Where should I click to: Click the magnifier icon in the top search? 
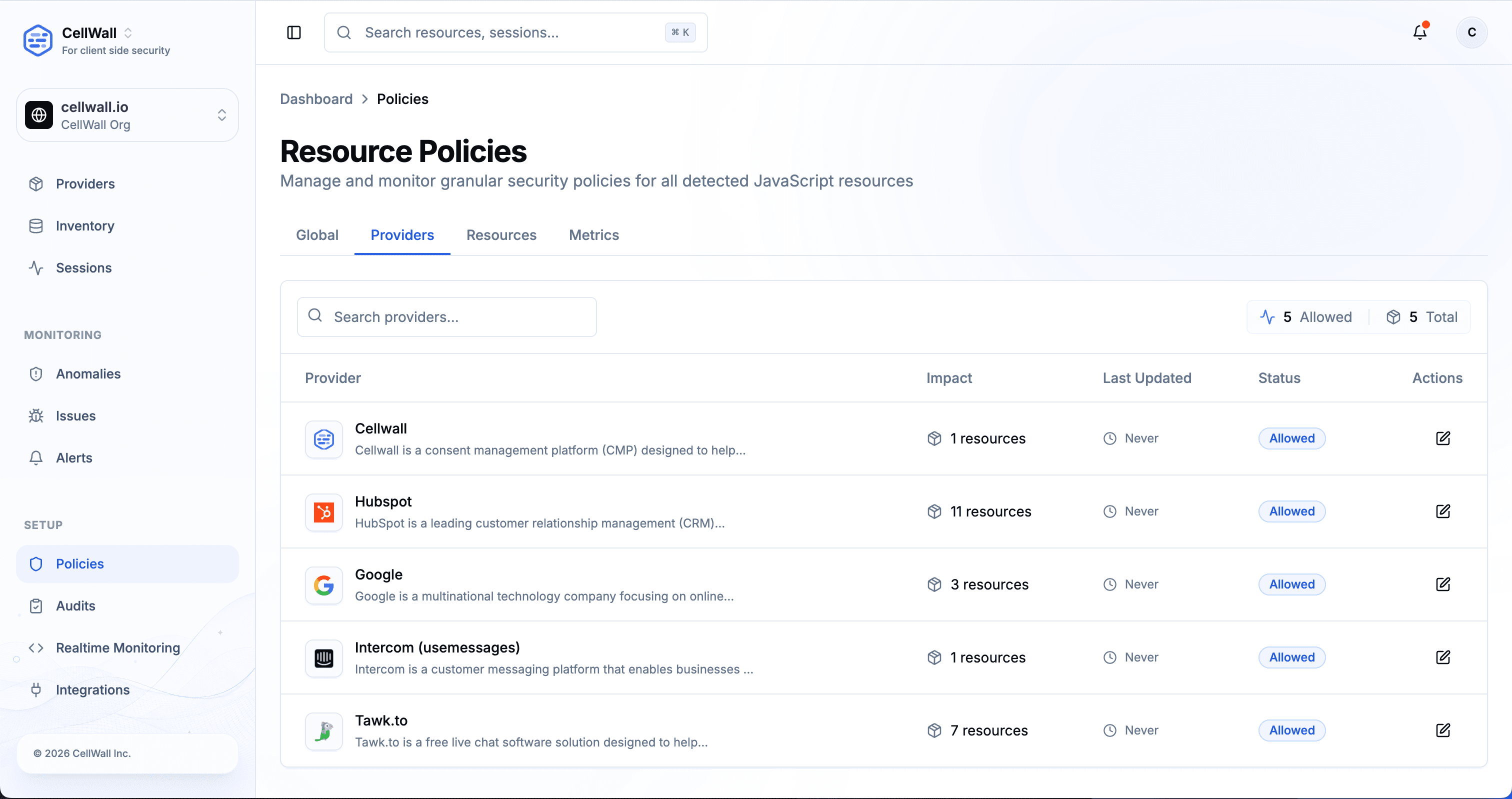344,32
